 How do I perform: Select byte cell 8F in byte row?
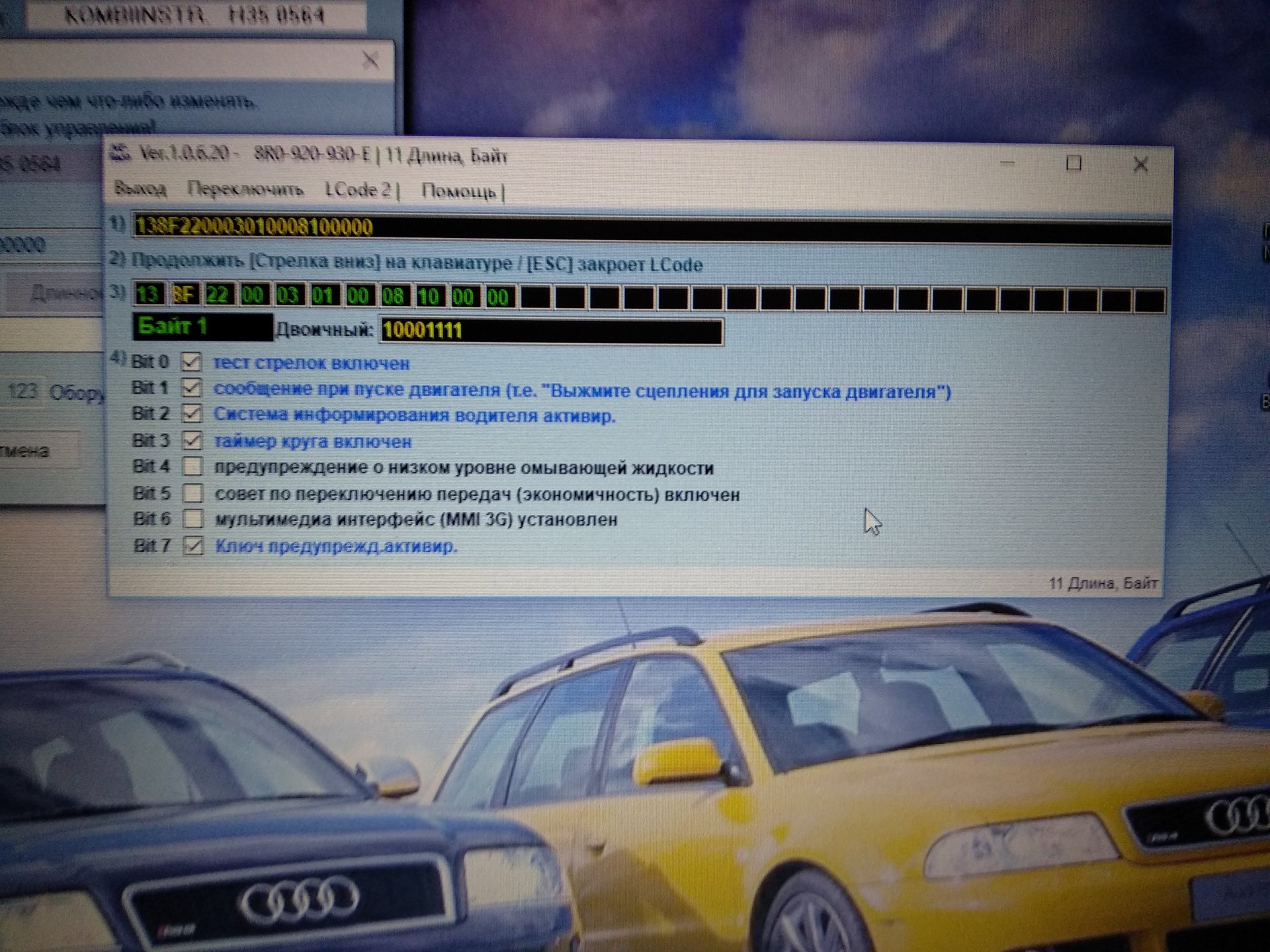pyautogui.click(x=183, y=294)
